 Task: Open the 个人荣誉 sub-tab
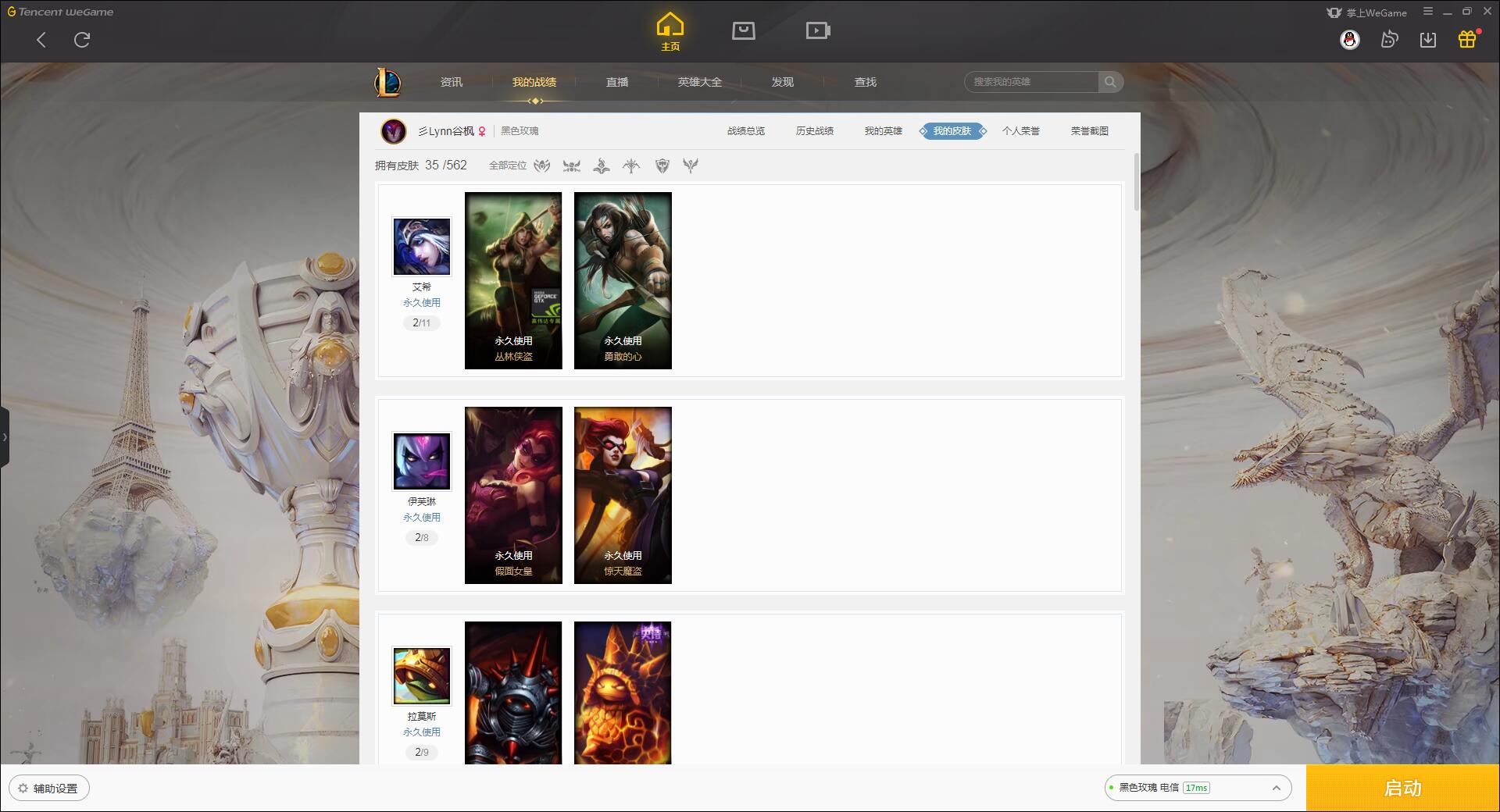(x=1021, y=131)
